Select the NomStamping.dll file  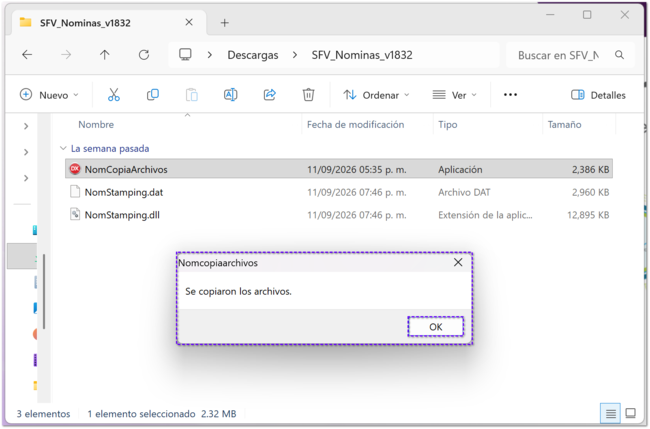click(339, 215)
